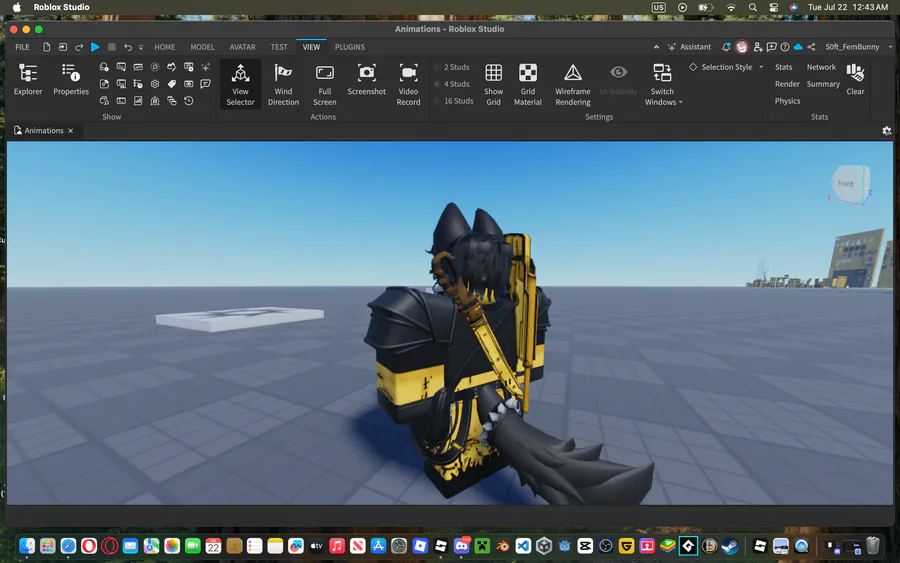Viewport: 900px width, 563px height.
Task: Close the Animations document tab
Action: (x=71, y=131)
